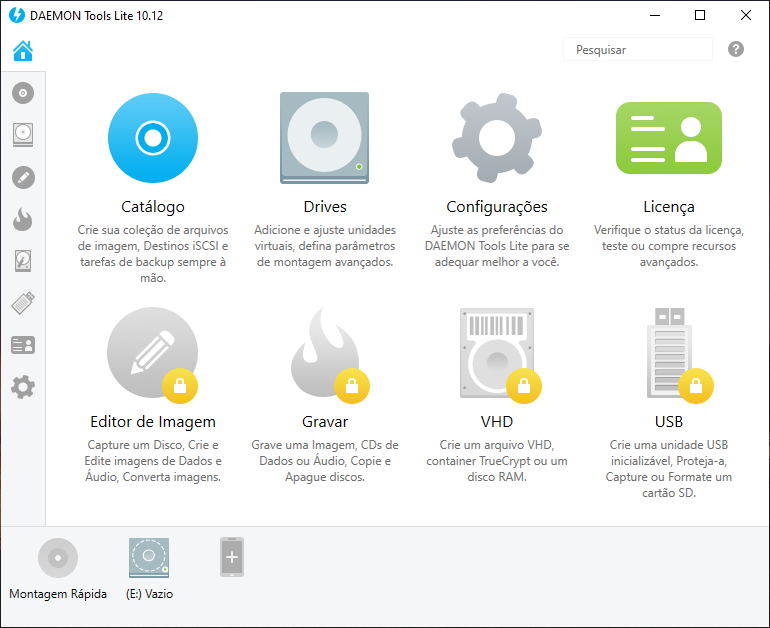Click the Editor de Imagem title
The height and width of the screenshot is (628, 770).
pyautogui.click(x=153, y=422)
